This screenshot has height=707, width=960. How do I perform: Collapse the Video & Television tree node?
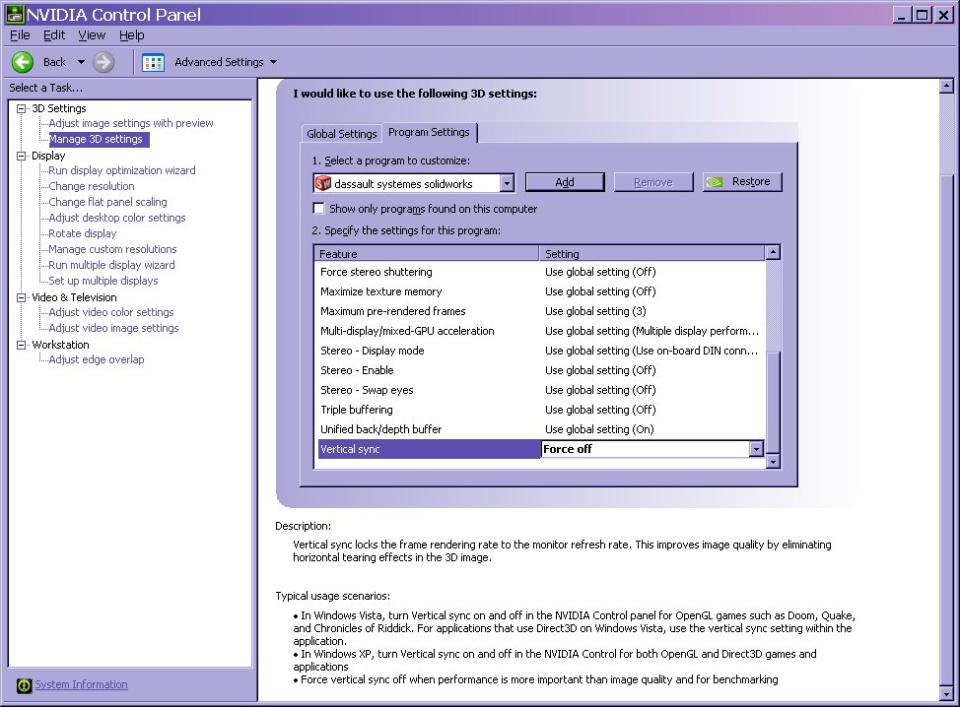pyautogui.click(x=21, y=297)
